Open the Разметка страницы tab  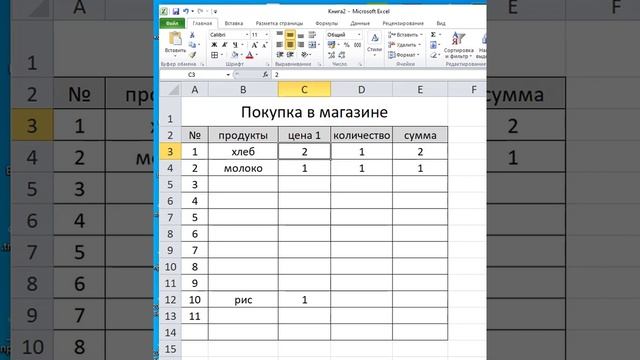coord(279,23)
